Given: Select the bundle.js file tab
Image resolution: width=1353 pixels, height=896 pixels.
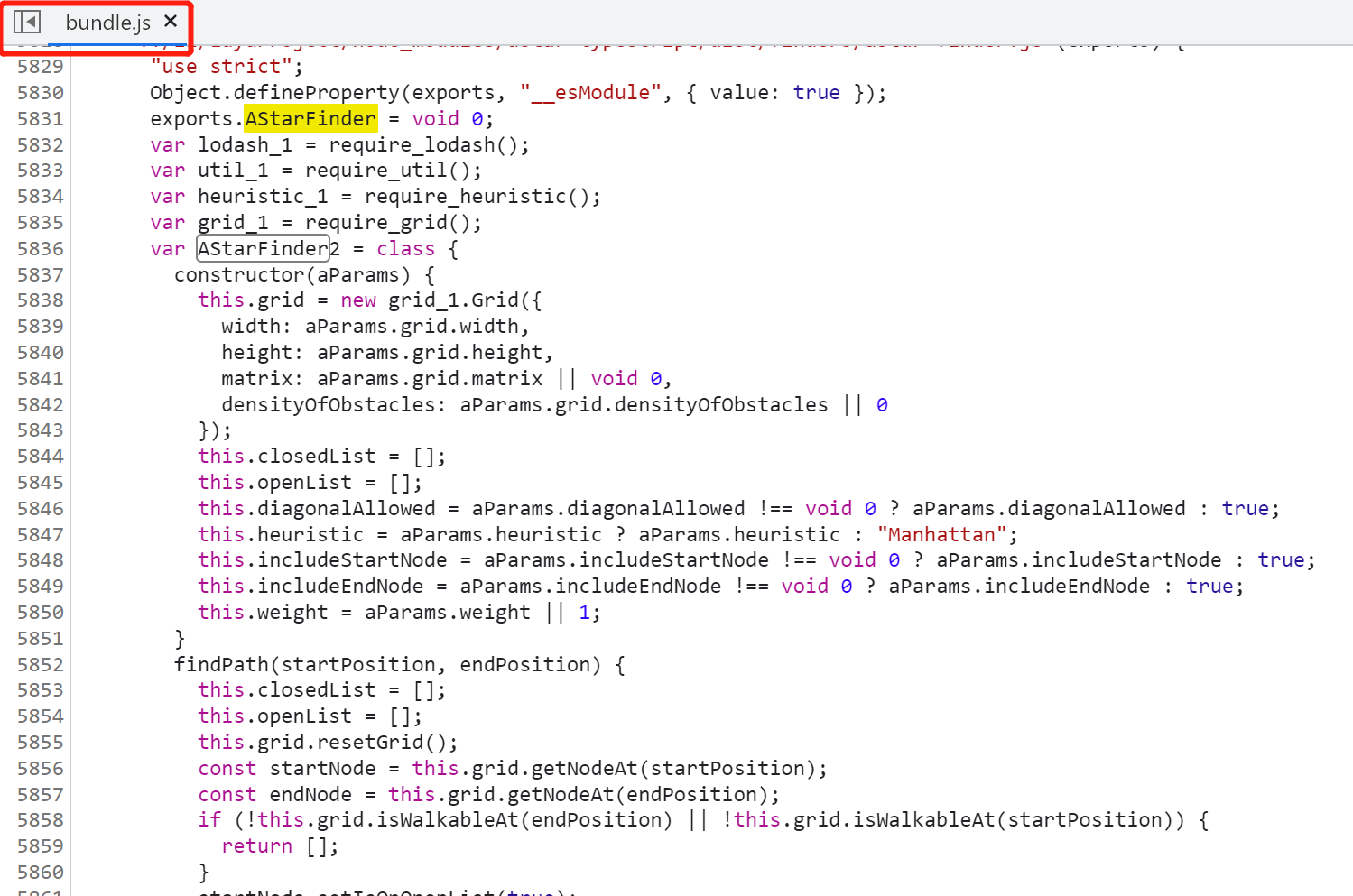Looking at the screenshot, I should 107,23.
